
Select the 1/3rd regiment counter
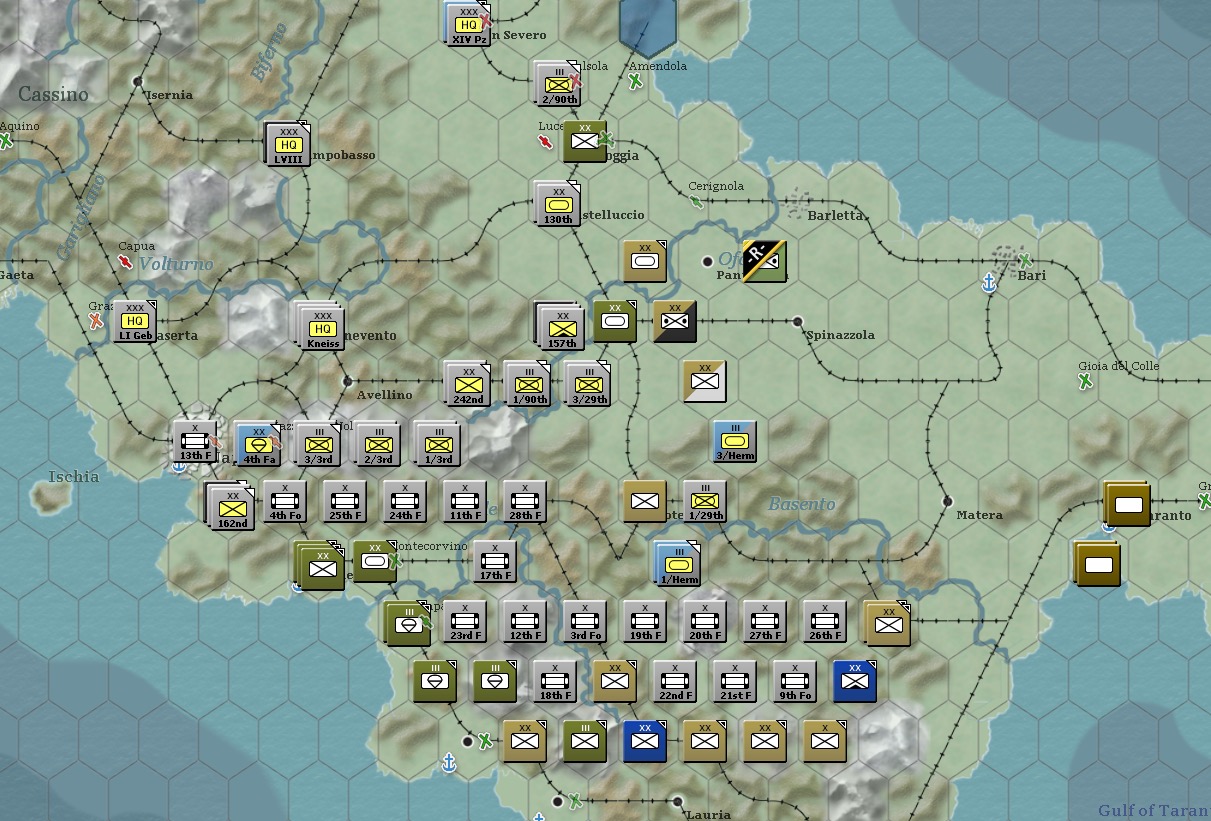tap(438, 444)
